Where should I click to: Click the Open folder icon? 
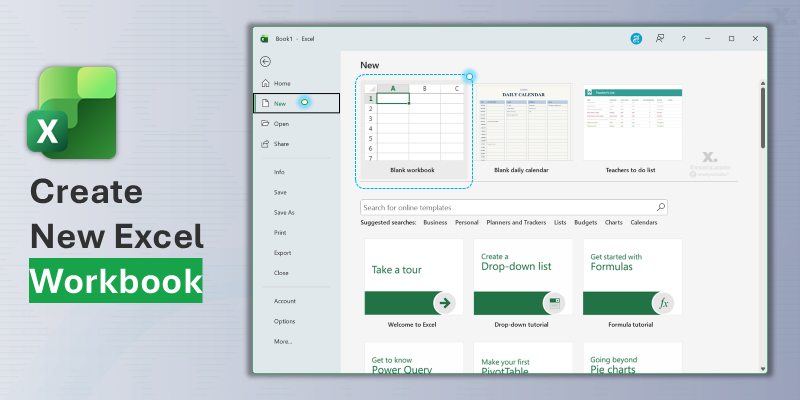264,124
